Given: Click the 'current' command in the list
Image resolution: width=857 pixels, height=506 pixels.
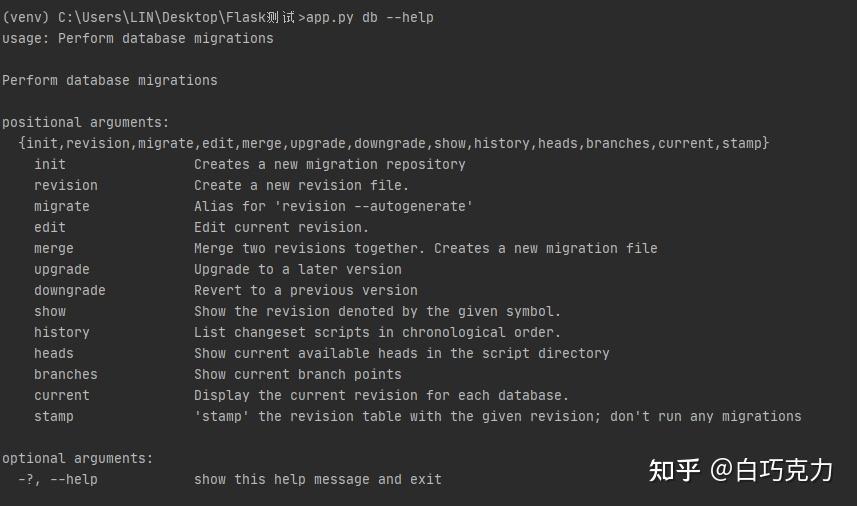Looking at the screenshot, I should click(x=62, y=395).
